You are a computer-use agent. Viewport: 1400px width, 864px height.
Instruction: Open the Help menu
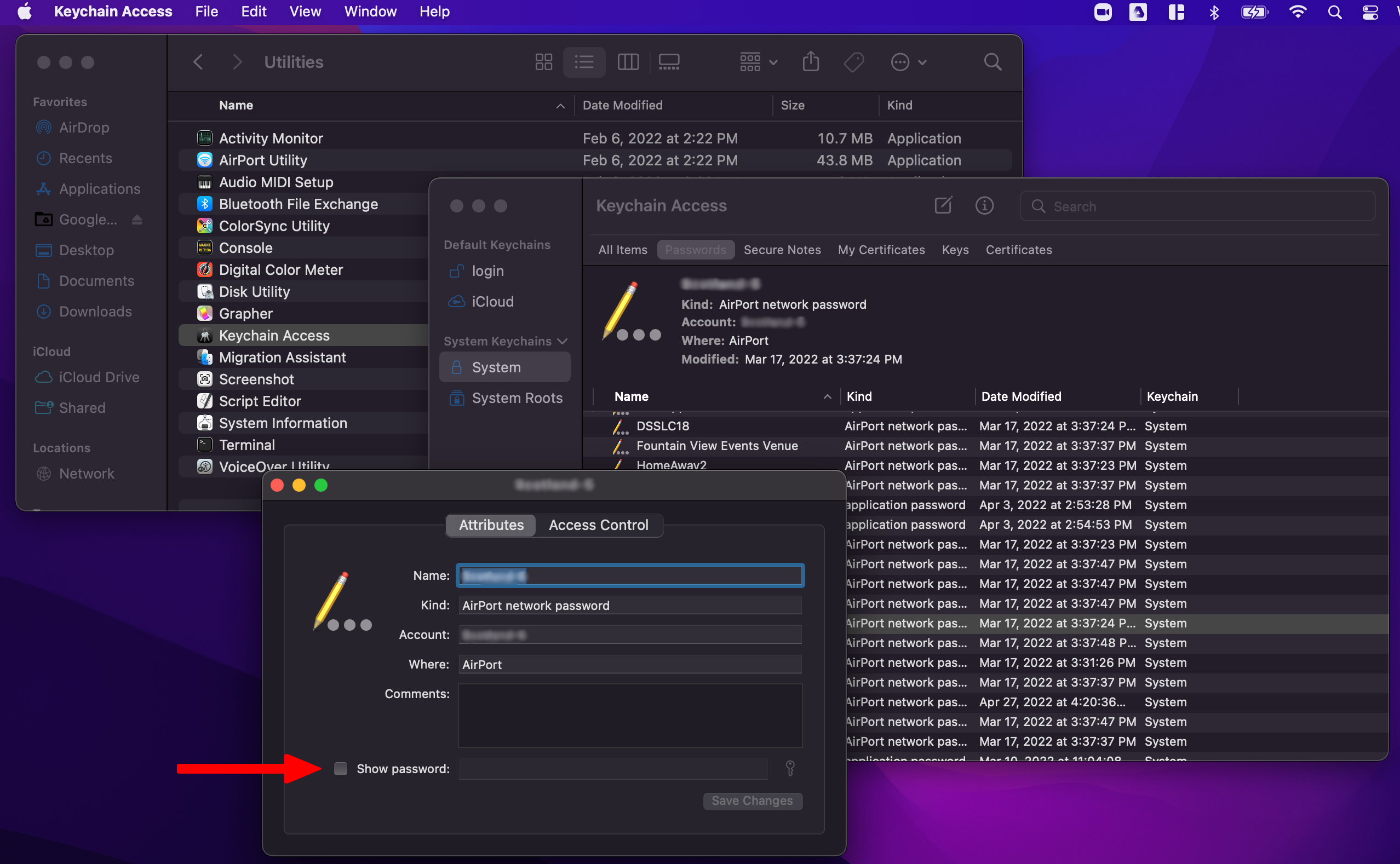pyautogui.click(x=434, y=11)
